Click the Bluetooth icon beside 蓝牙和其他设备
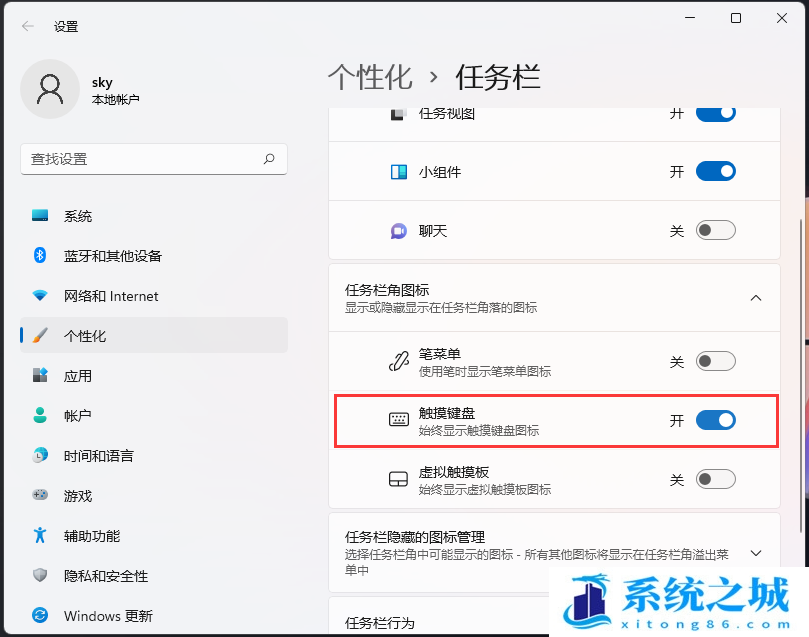The image size is (809, 637). 40,255
